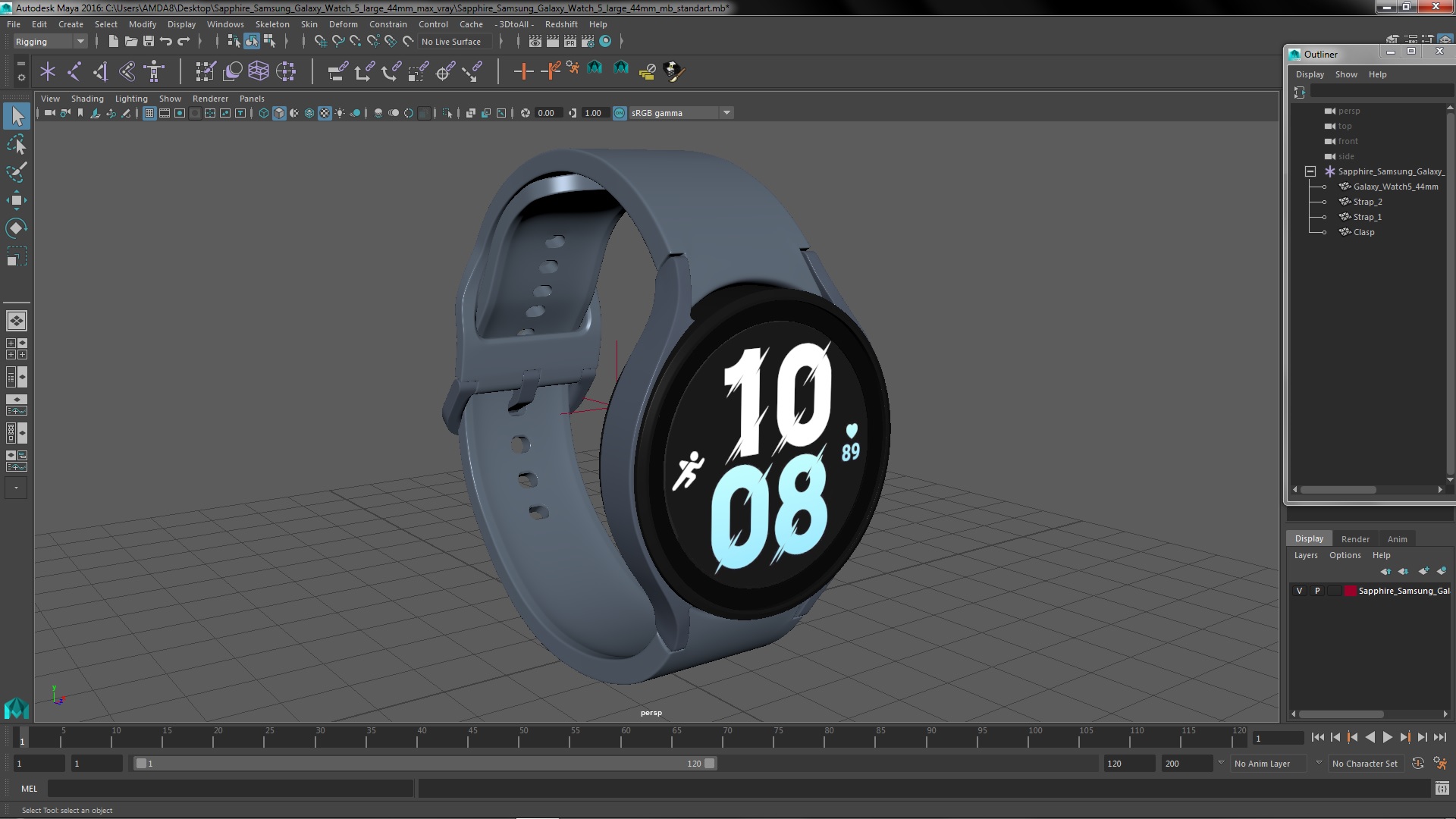Toggle textured display in the viewport
Viewport: 1456px width, 819px height.
325,113
